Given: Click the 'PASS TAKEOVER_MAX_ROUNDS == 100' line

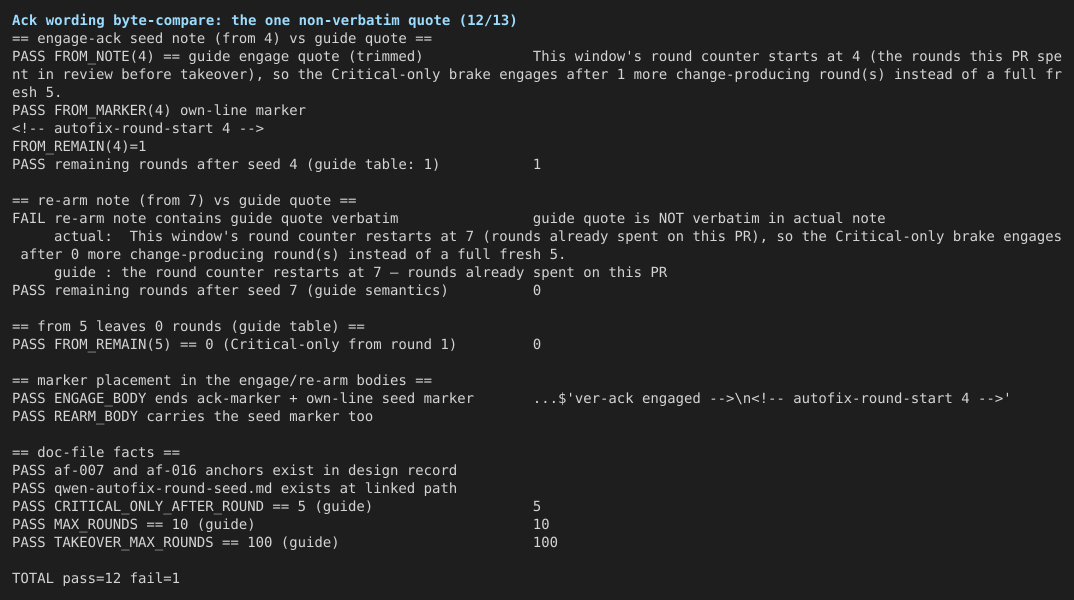Looking at the screenshot, I should (175, 542).
